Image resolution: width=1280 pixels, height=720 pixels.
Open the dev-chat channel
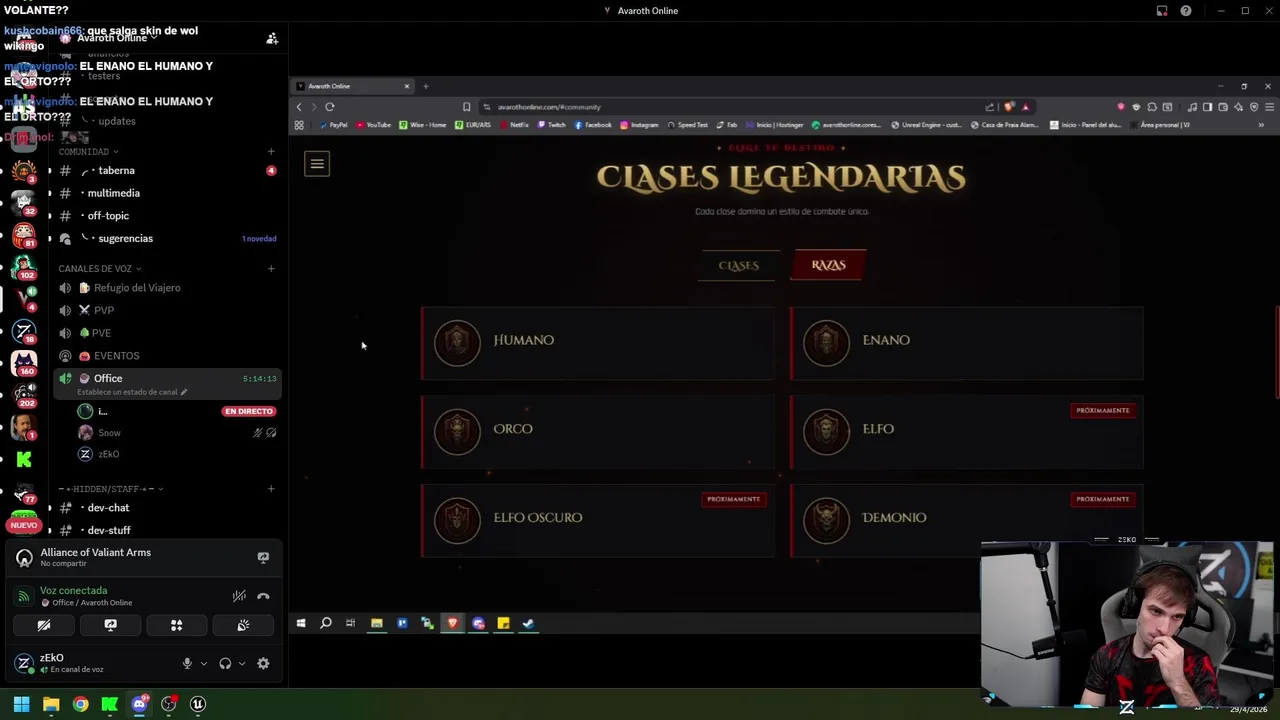pyautogui.click(x=166, y=508)
